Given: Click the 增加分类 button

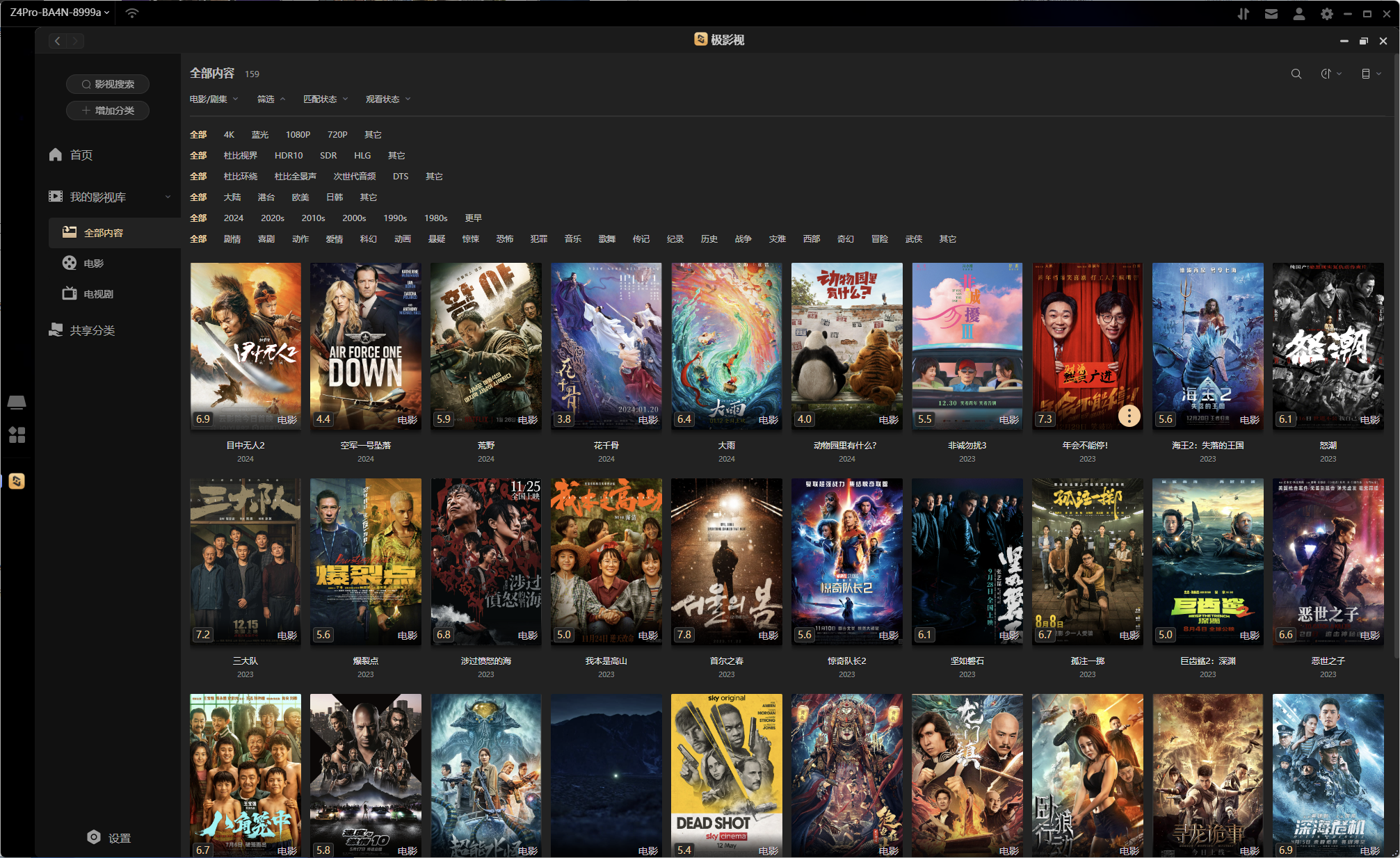Looking at the screenshot, I should pyautogui.click(x=108, y=111).
